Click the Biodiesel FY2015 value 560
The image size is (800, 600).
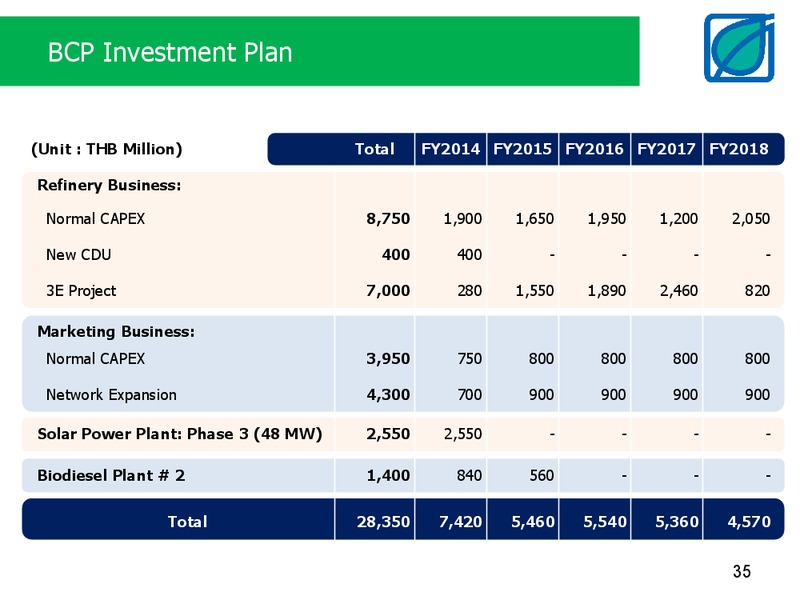[x=541, y=476]
